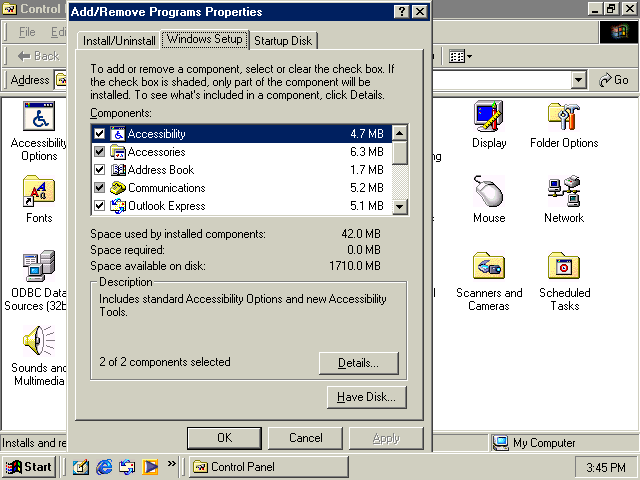The height and width of the screenshot is (480, 640).
Task: Open the Folder Options icon
Action: 564,119
